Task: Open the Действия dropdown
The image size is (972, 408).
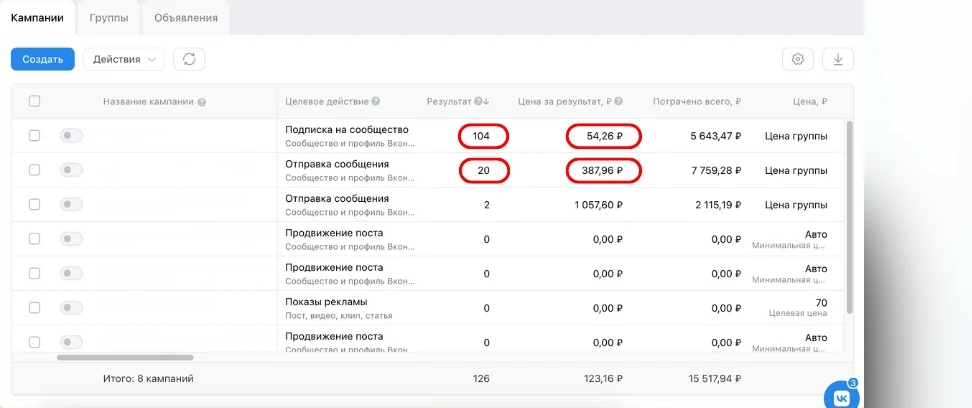Action: (124, 59)
